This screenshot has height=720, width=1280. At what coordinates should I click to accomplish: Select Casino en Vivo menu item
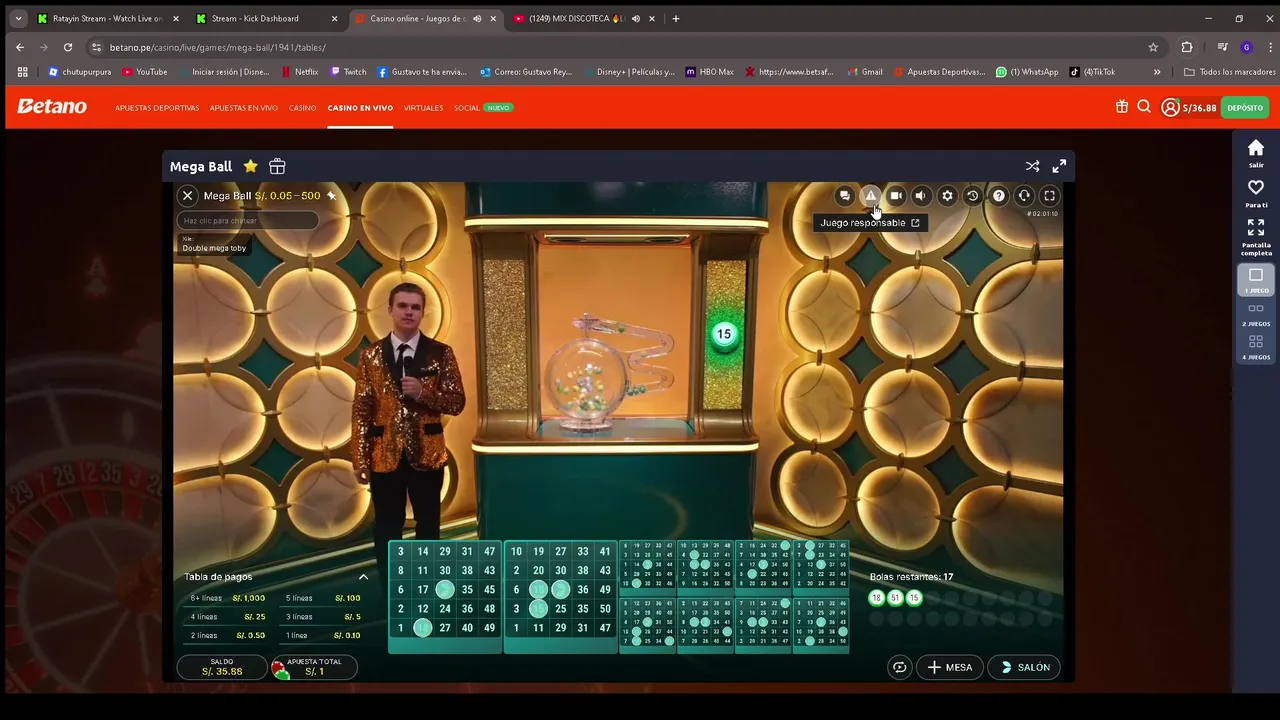pos(360,108)
